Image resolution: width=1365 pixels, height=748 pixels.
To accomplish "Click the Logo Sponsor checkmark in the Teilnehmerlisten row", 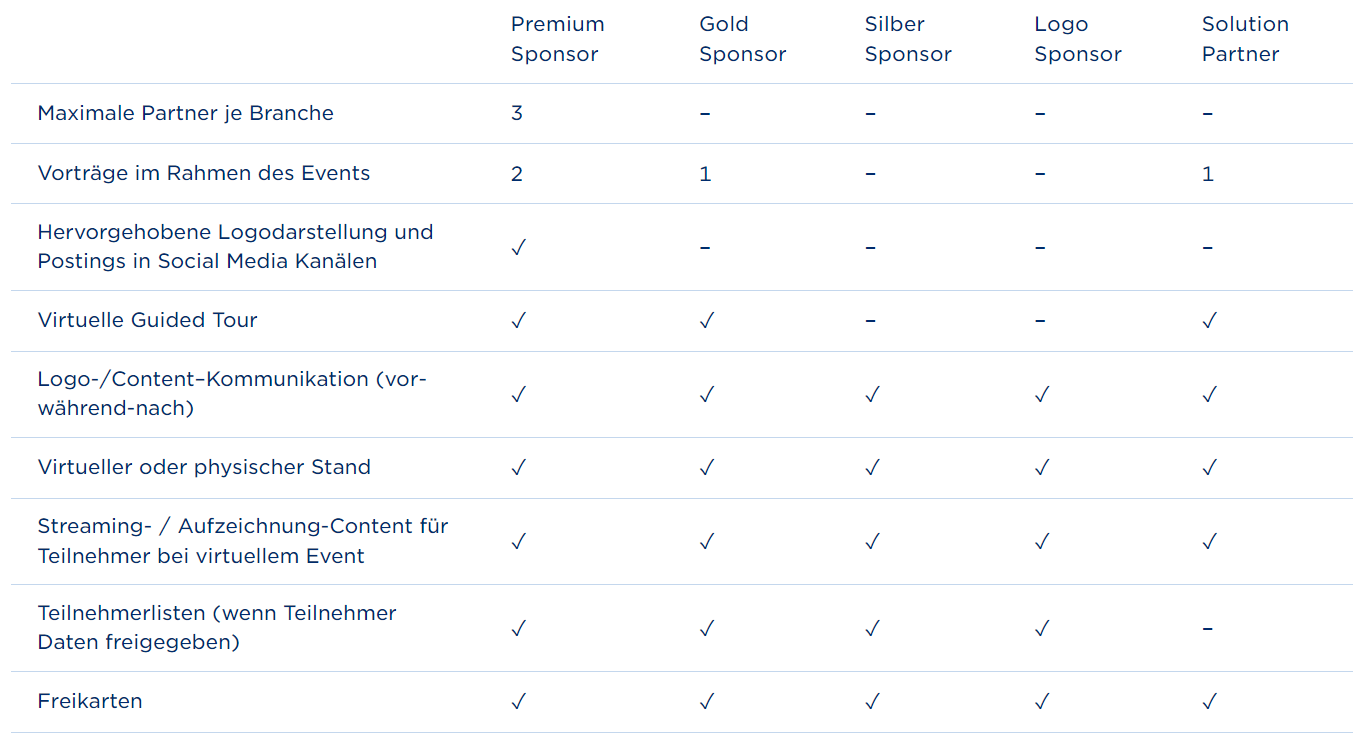I will tap(1042, 629).
